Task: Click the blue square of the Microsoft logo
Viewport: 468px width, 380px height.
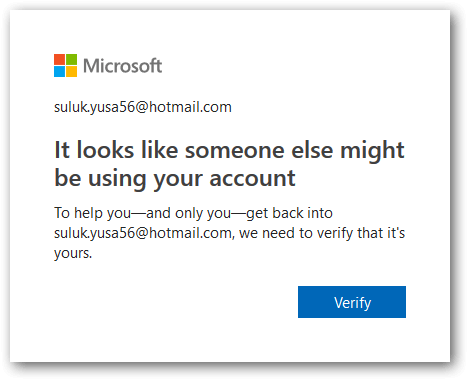Action: 59,71
